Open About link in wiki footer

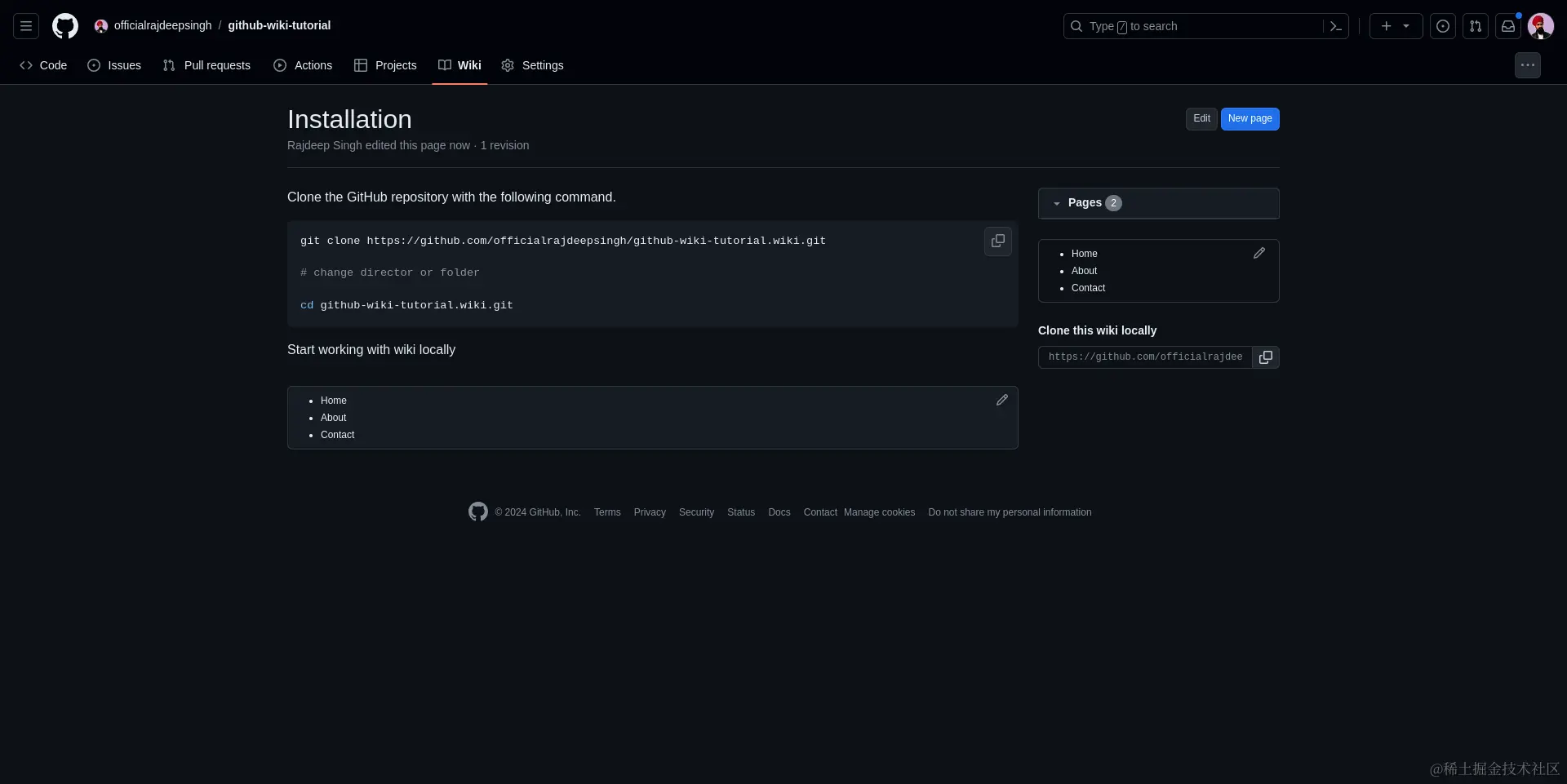[333, 418]
